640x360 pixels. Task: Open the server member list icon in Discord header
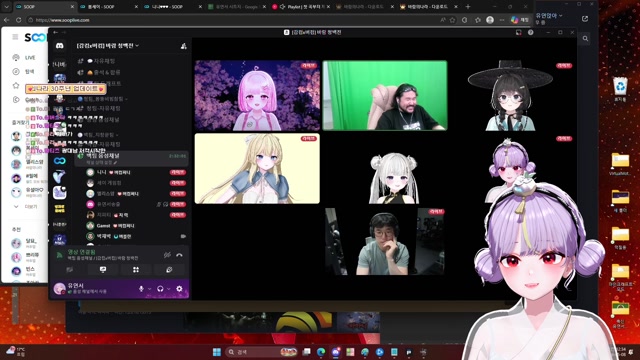(184, 46)
